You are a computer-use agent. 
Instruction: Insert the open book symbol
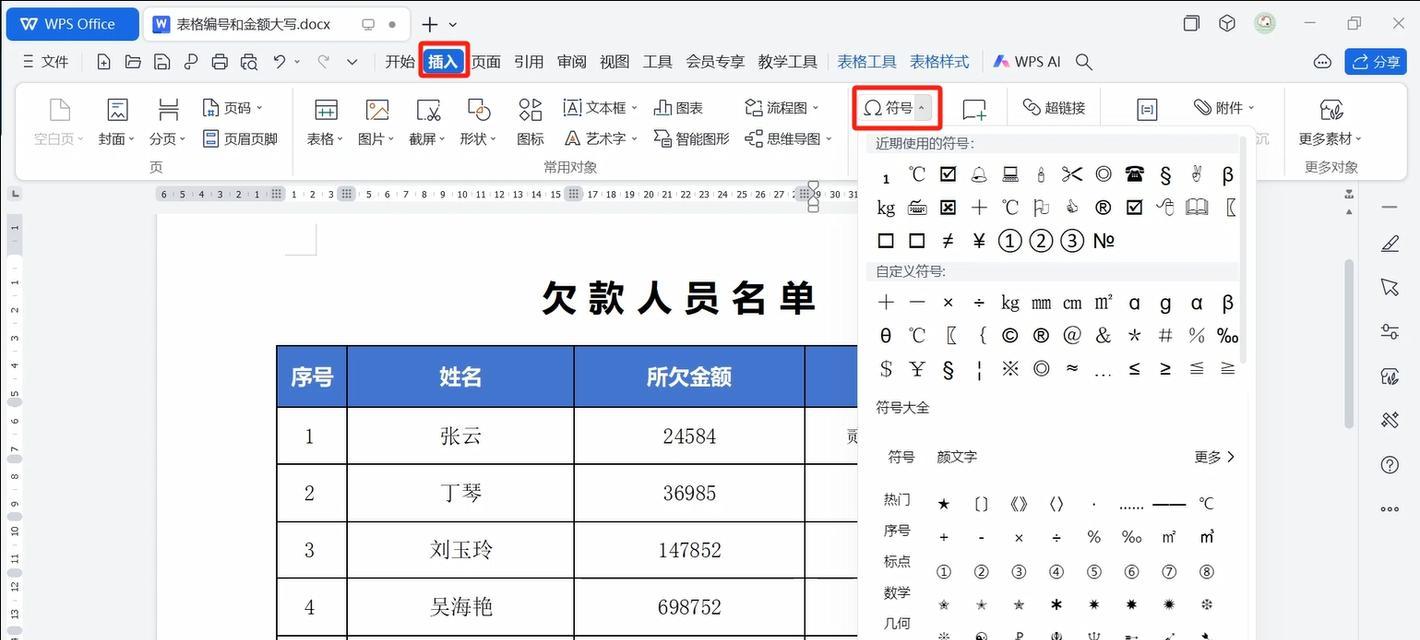[x=1196, y=208]
